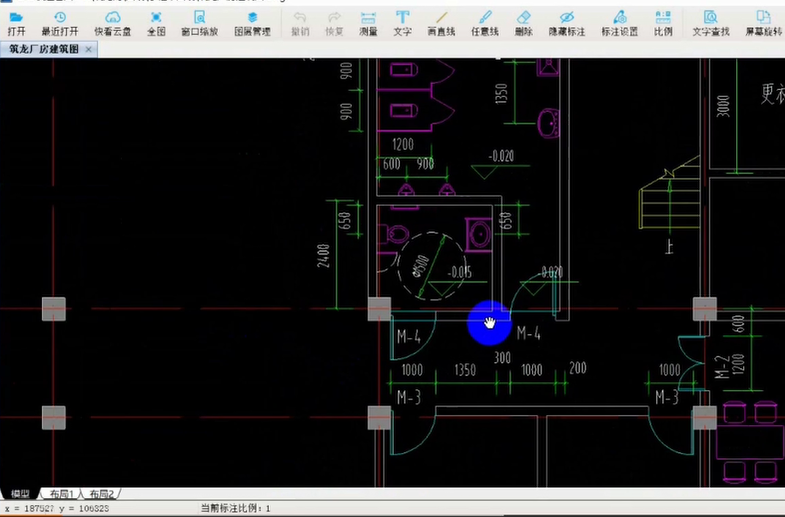Open 标注设置 annotation settings
785x517 pixels.
point(619,24)
